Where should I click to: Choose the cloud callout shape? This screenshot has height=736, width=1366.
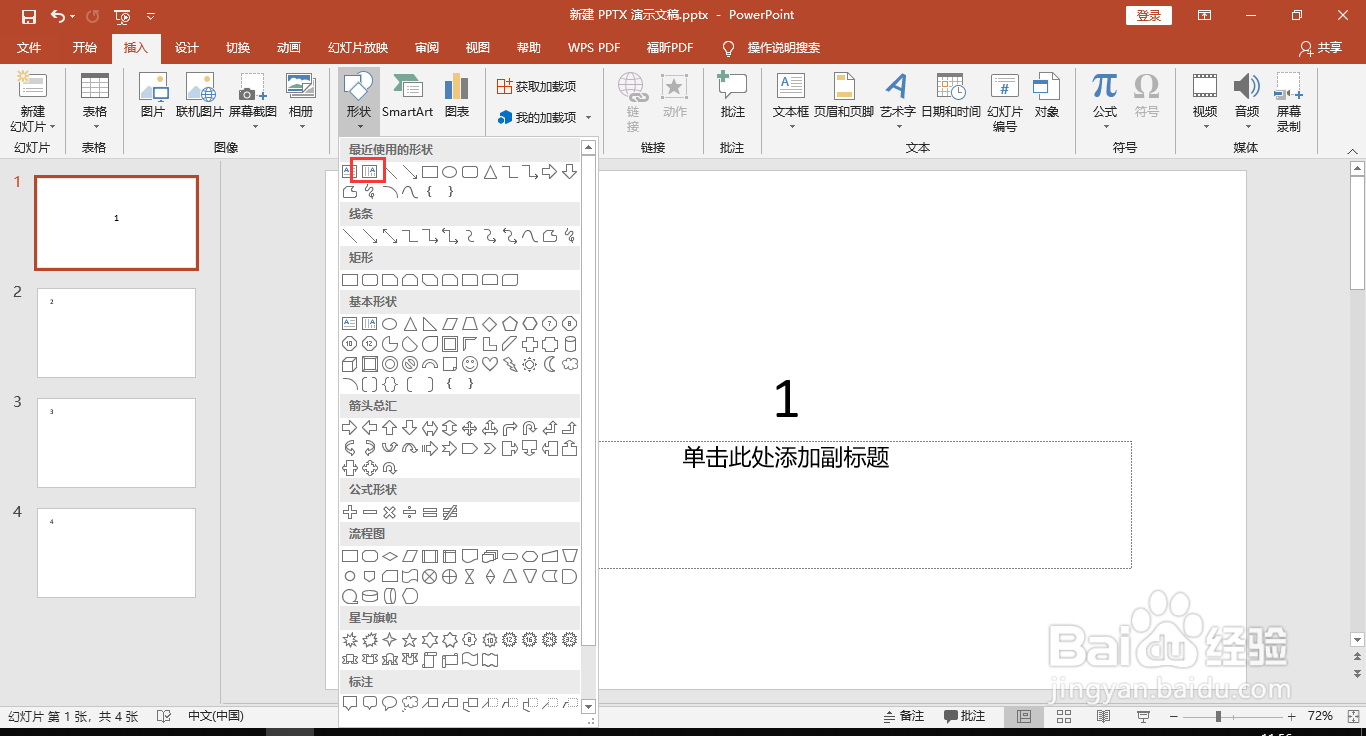pos(410,704)
